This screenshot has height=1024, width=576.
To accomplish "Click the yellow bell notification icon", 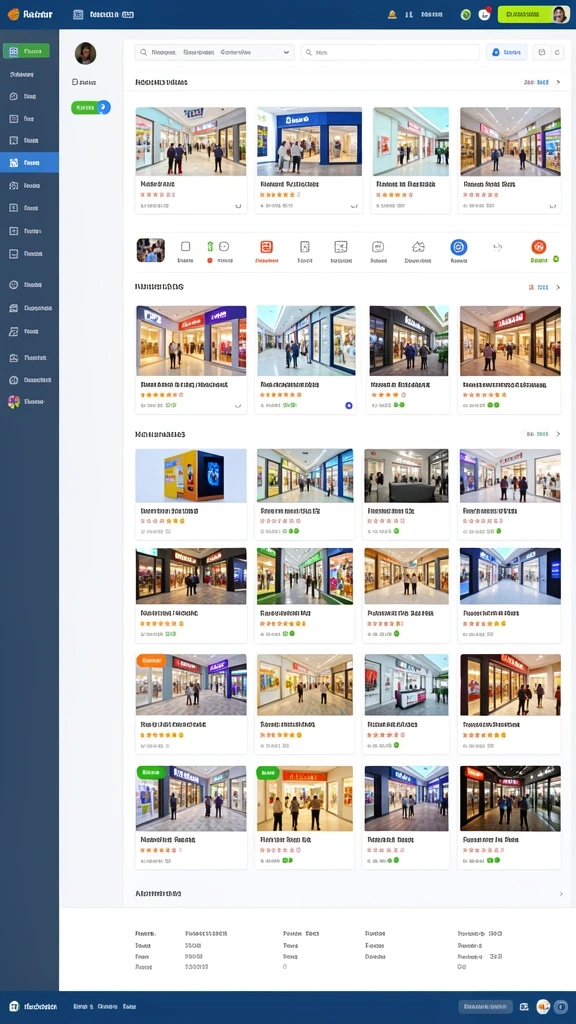I will pos(392,14).
